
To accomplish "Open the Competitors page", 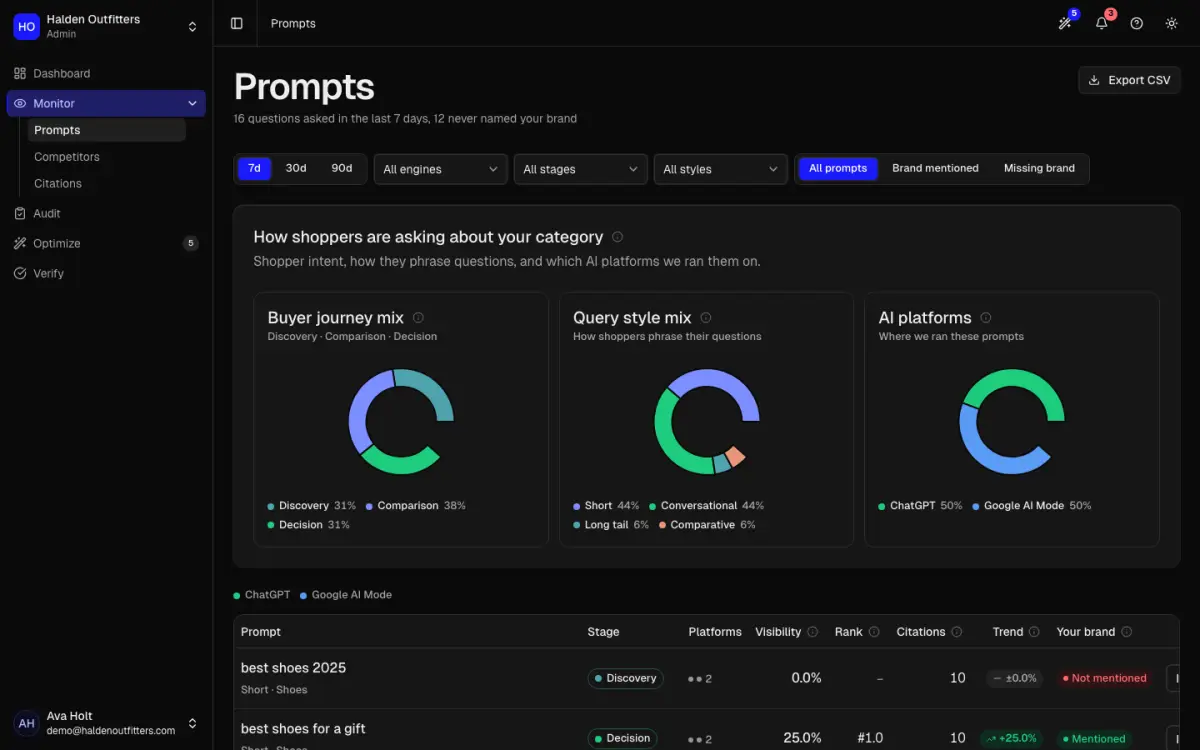I will pos(106,157).
